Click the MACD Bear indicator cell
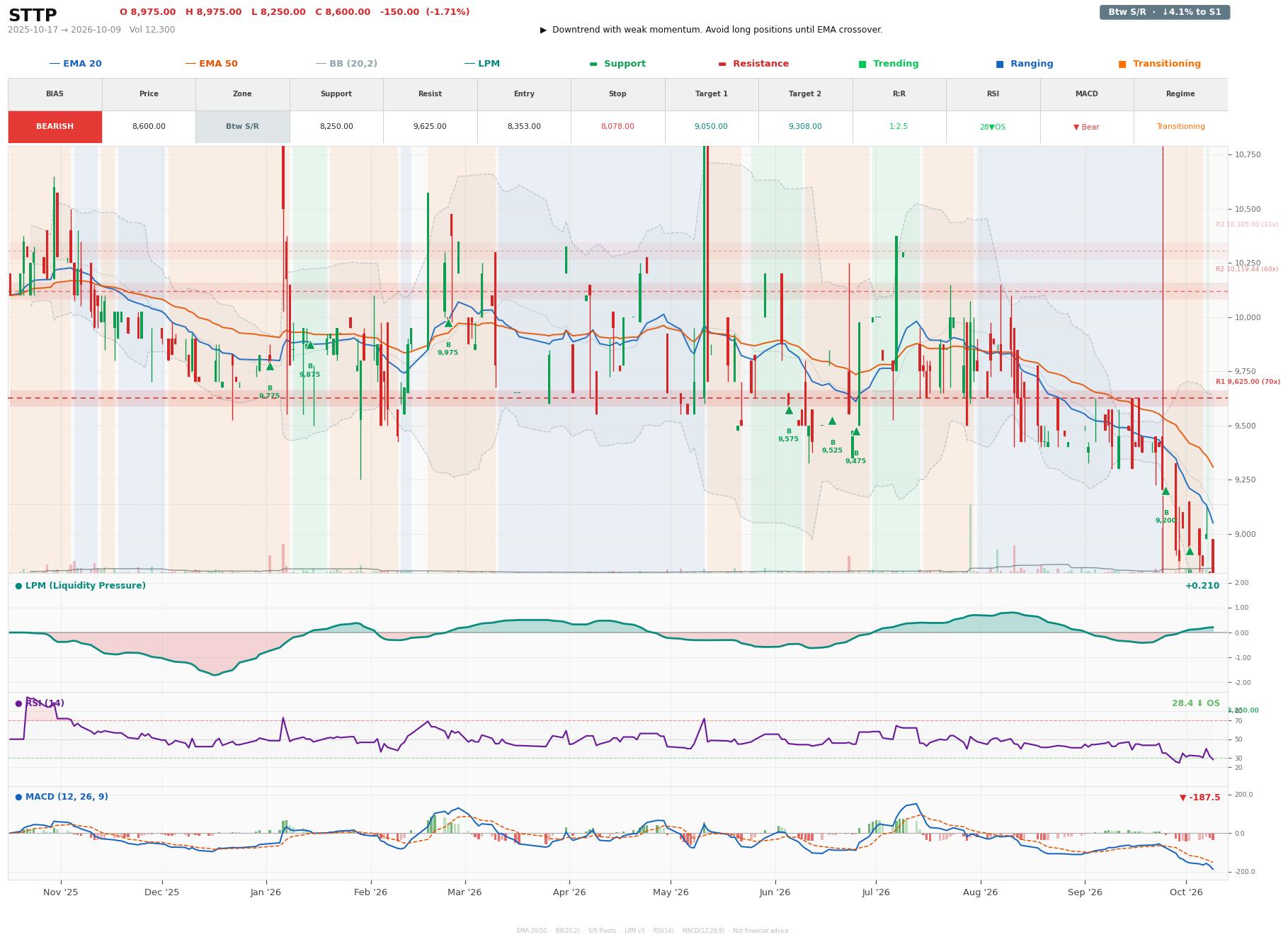1288x942 pixels. point(1086,127)
